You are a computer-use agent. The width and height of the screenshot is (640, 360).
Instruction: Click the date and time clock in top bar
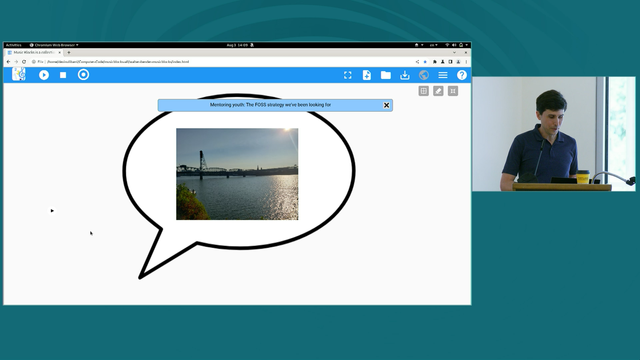[x=238, y=45]
